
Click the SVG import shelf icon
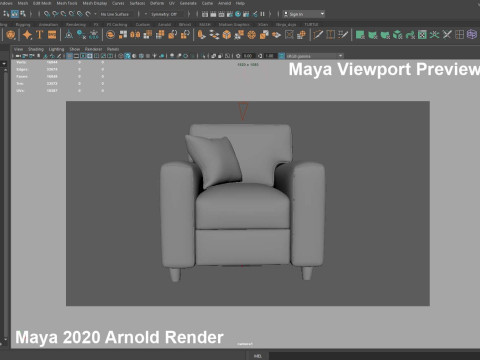(x=52, y=35)
